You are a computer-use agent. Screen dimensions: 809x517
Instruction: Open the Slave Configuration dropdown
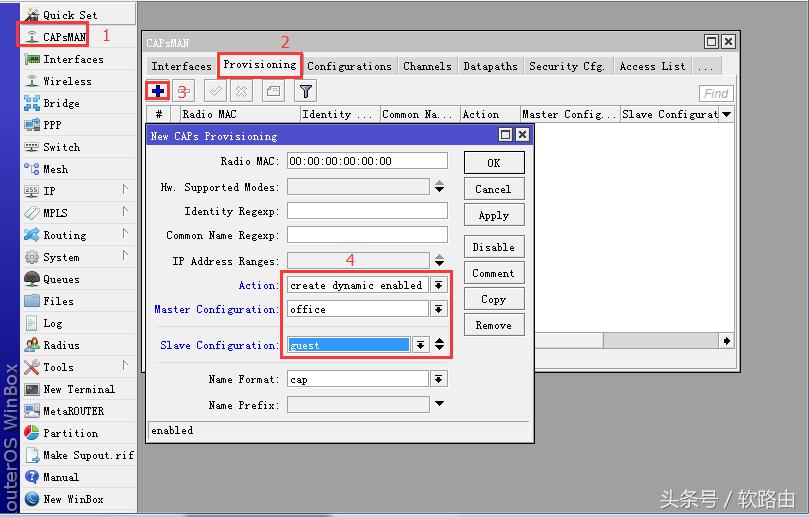click(x=420, y=345)
